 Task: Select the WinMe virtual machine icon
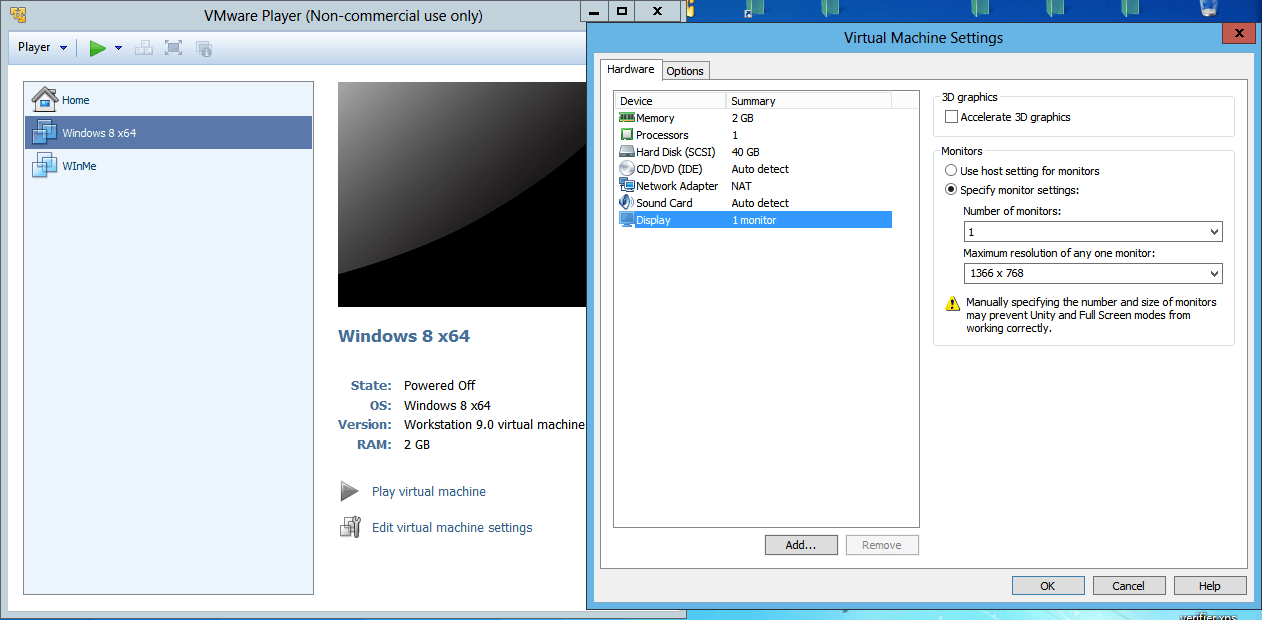pyautogui.click(x=44, y=166)
